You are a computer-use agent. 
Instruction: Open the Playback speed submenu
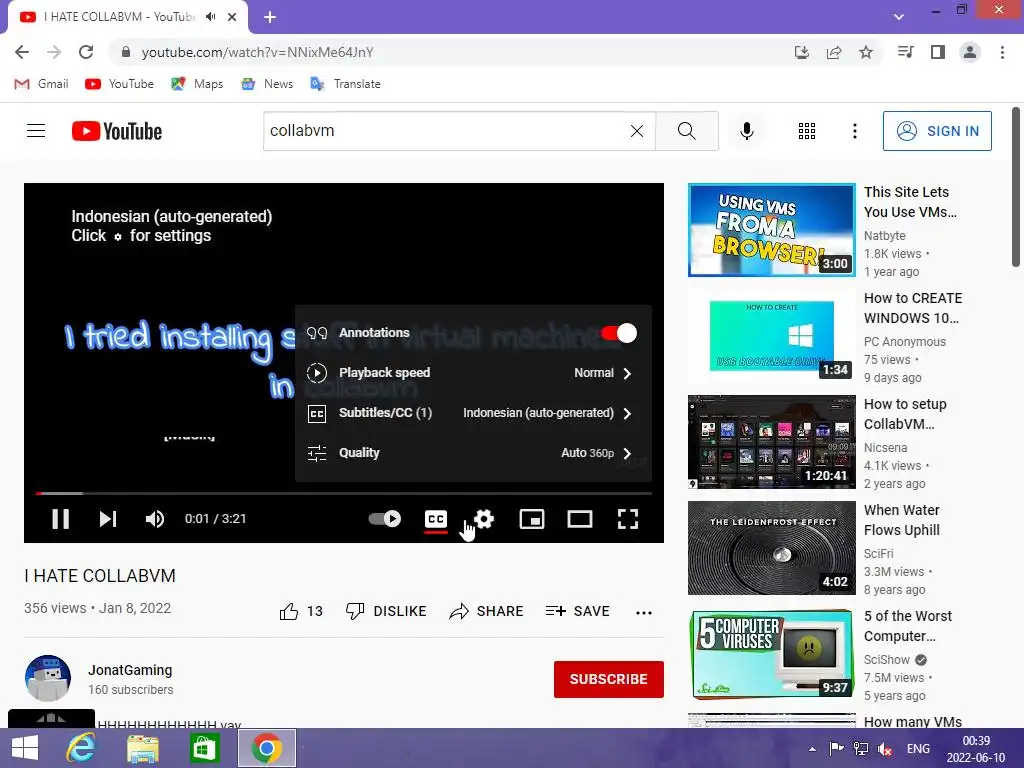473,373
